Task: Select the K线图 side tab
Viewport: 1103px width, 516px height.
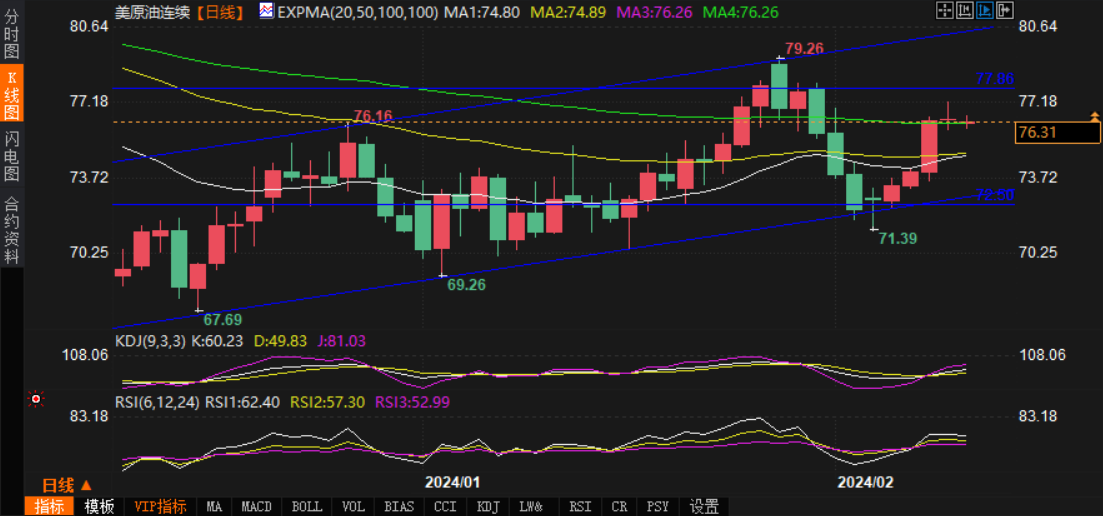Action: coord(12,97)
